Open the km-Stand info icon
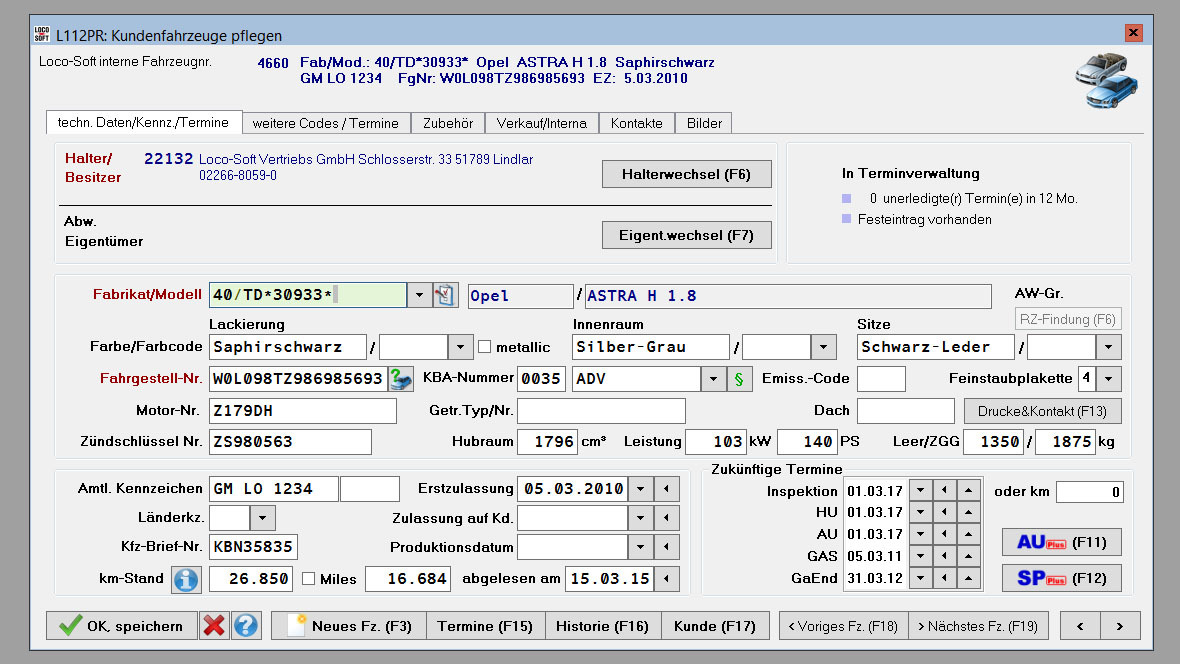 point(186,579)
